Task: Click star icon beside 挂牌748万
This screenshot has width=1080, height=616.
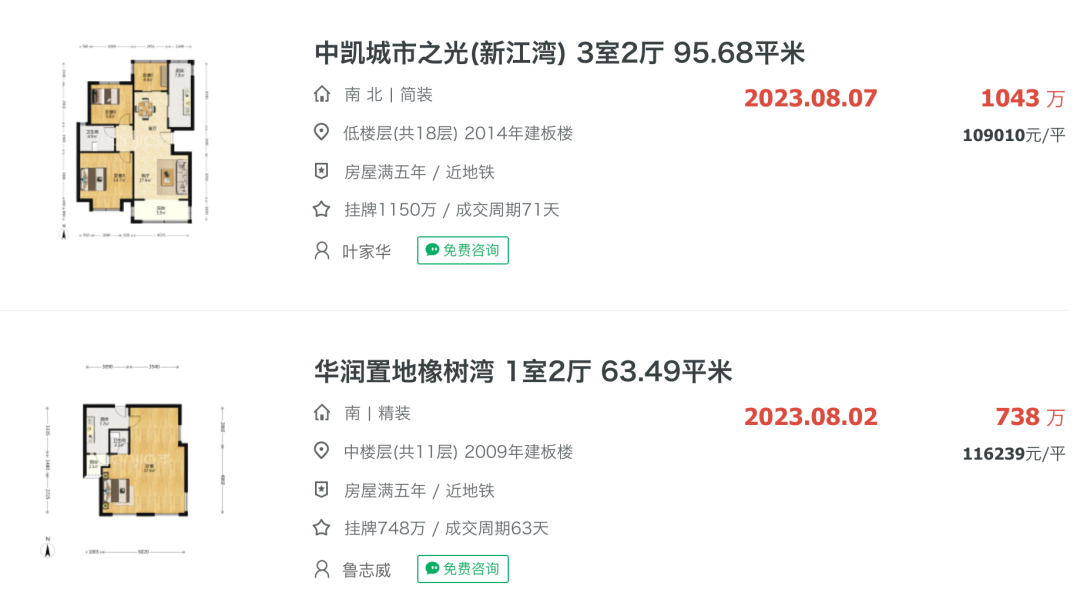Action: (x=322, y=528)
